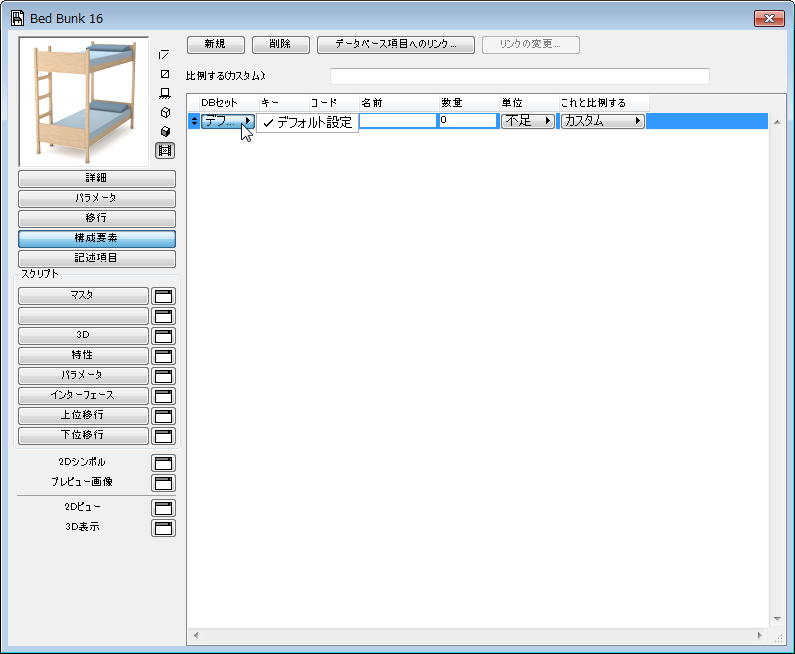The height and width of the screenshot is (654, 795).
Task: Open the DBセット dropdown showing デフ...
Action: [228, 121]
